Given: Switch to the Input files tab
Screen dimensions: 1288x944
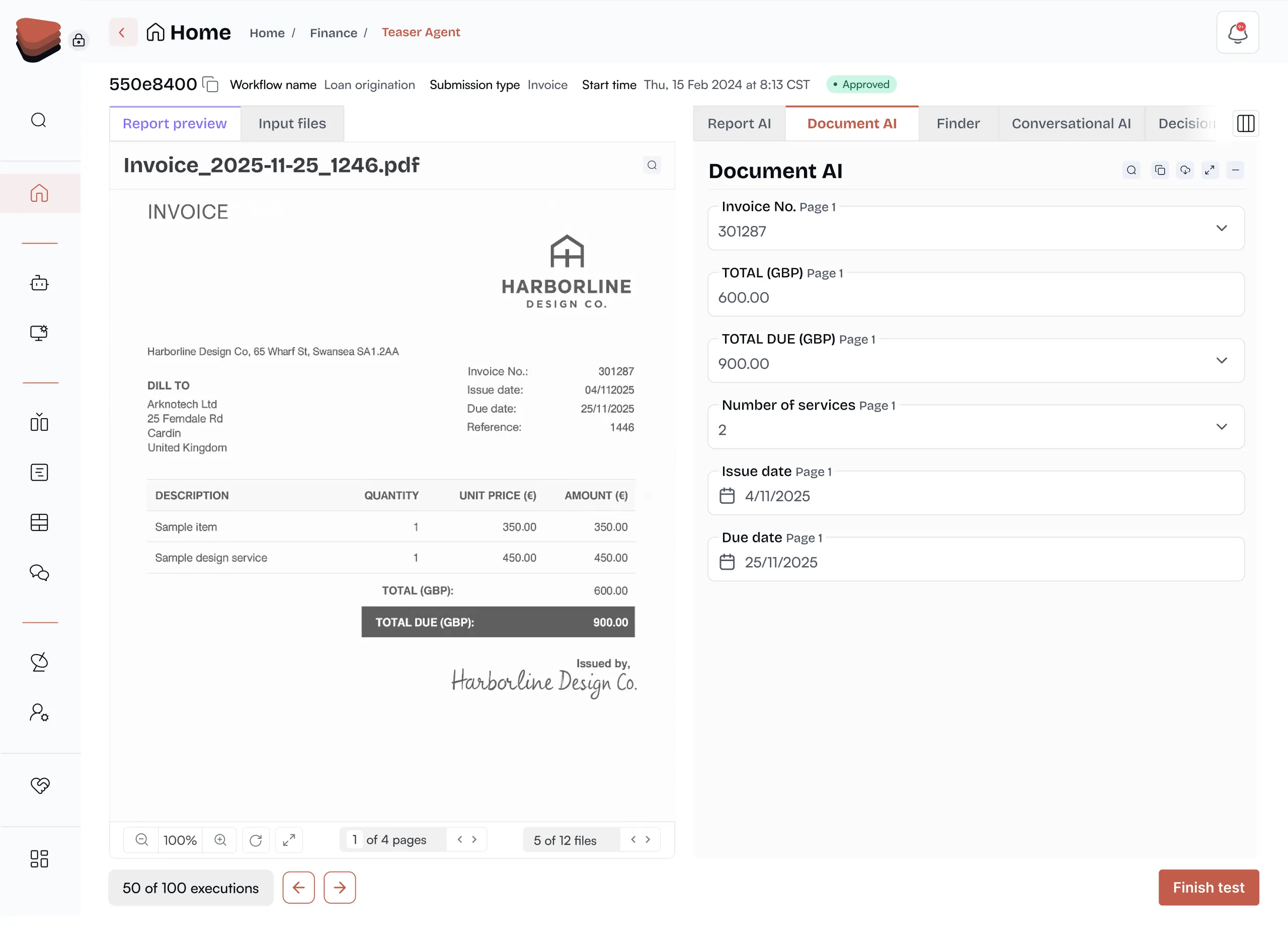Looking at the screenshot, I should click(292, 123).
